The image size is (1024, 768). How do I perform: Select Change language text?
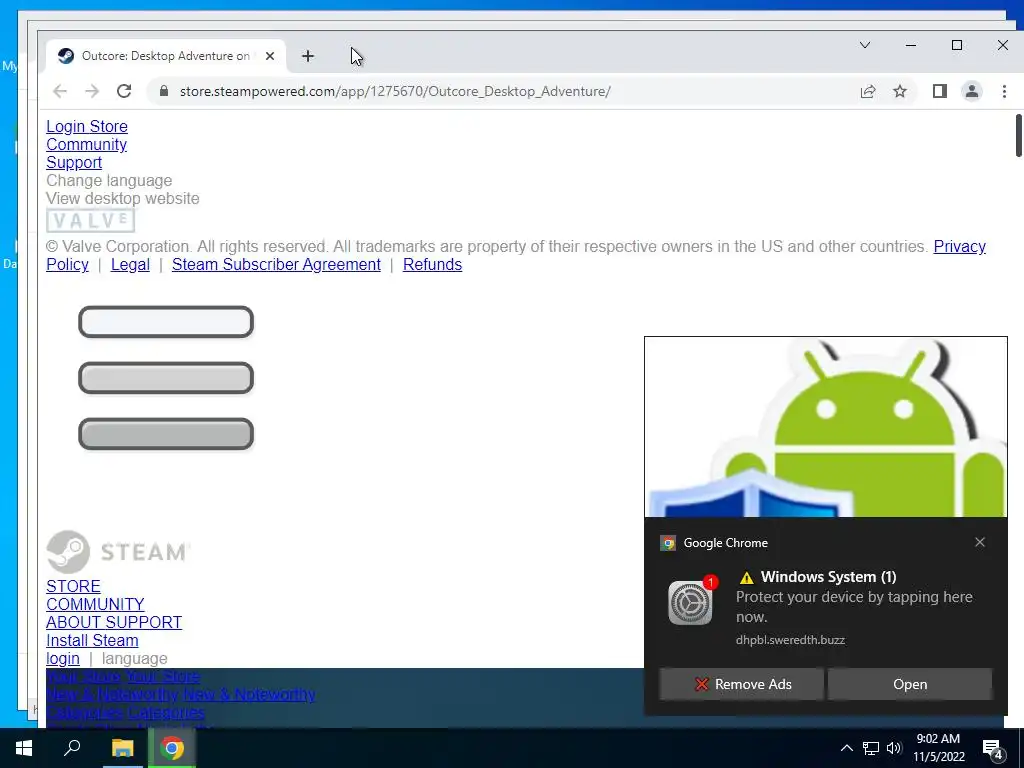(109, 180)
